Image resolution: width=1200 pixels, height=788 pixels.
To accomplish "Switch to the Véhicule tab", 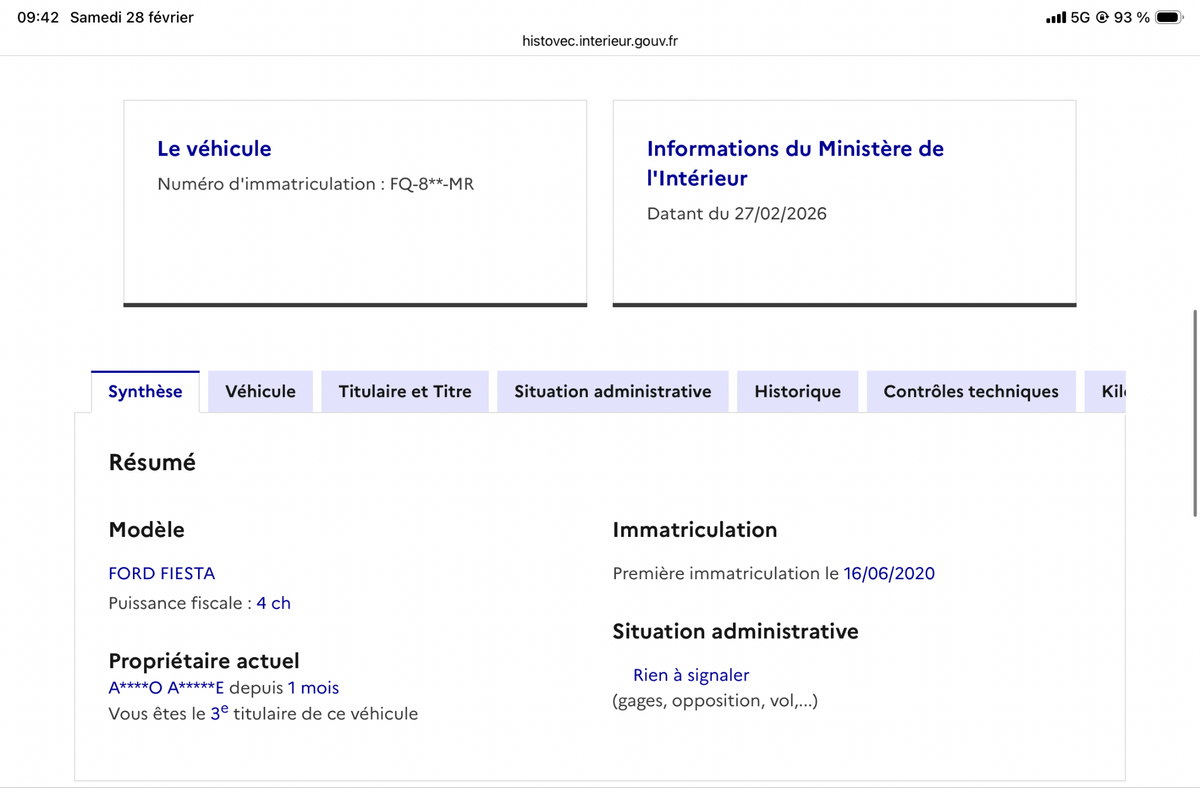I will coord(260,391).
